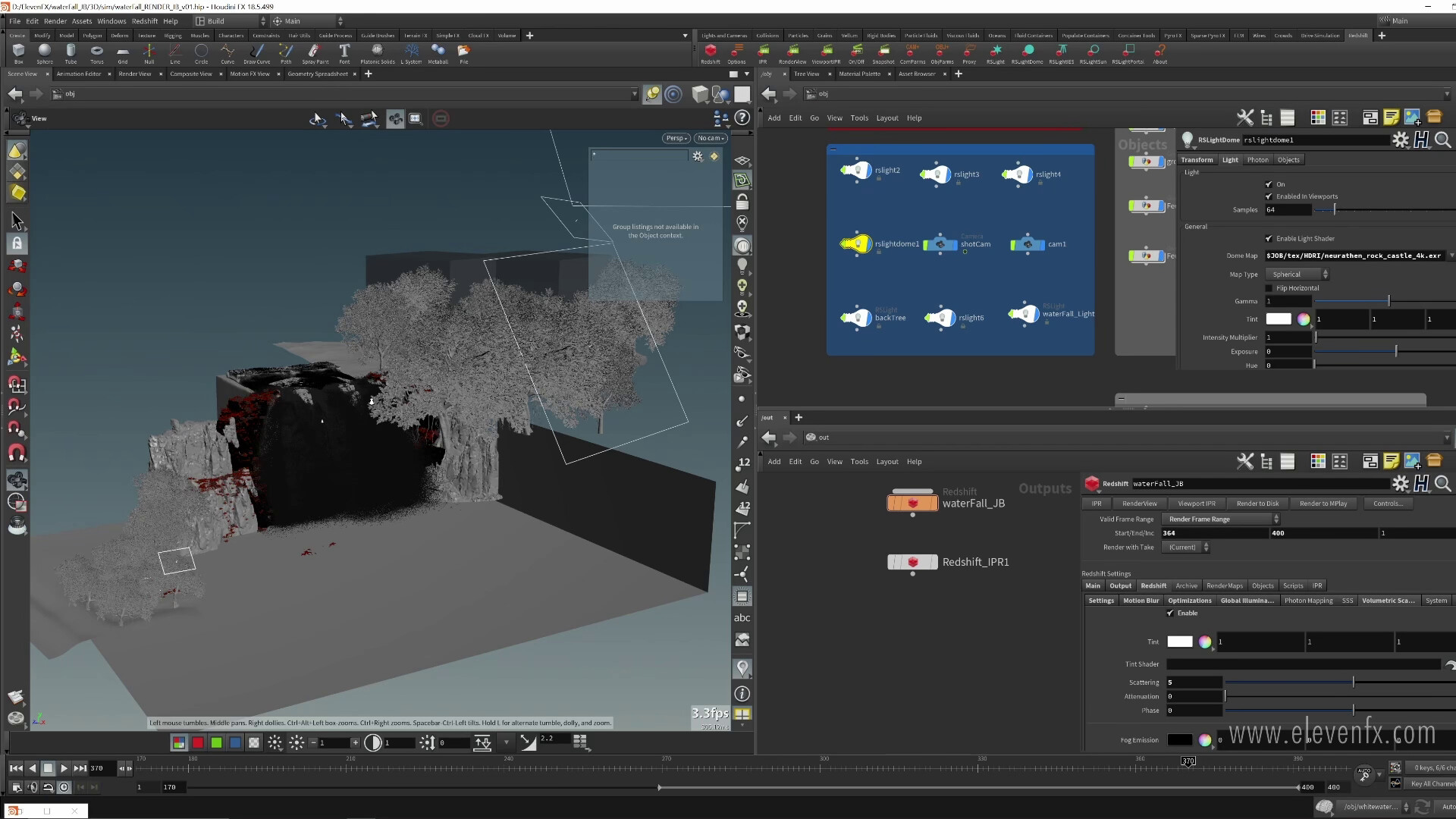Click the Render to Disk button

1257,504
